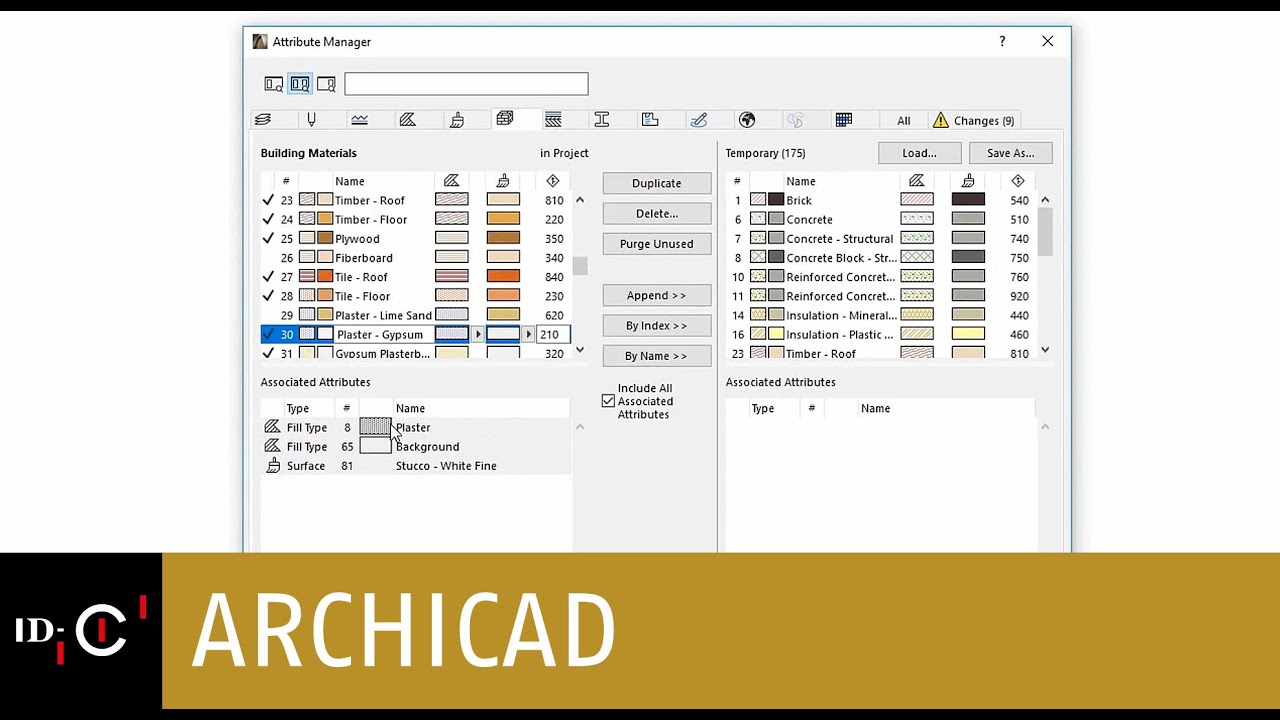Click surface color swatch of Plywood row
This screenshot has width=1280, height=720.
503,239
